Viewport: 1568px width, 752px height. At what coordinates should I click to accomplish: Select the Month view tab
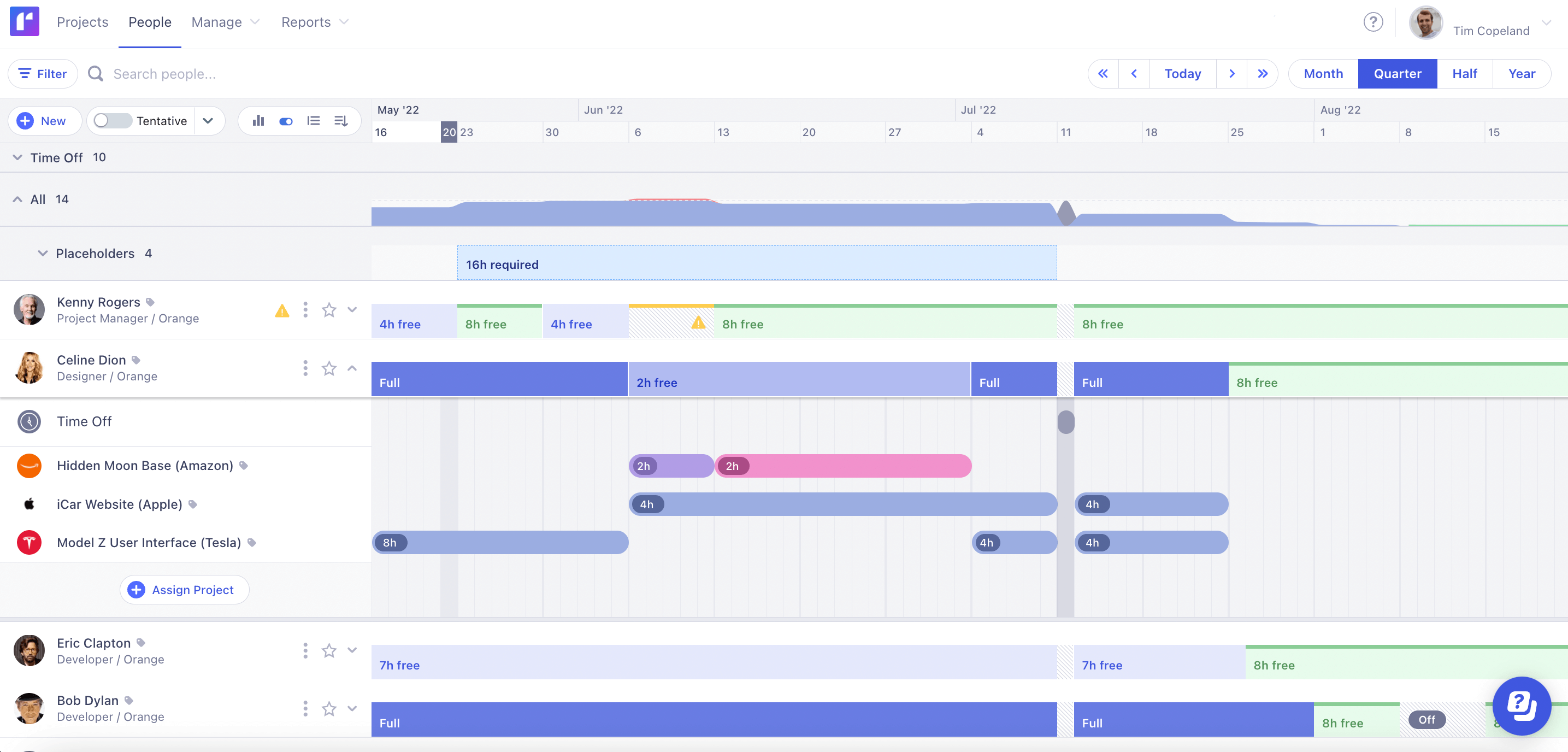(x=1323, y=73)
